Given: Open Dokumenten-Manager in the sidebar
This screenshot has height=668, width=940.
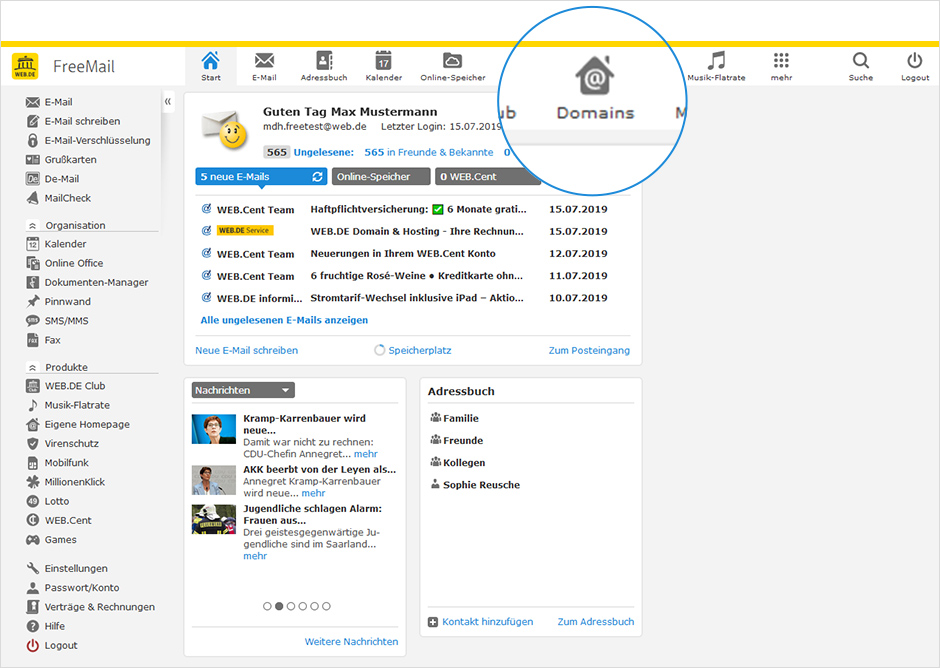Looking at the screenshot, I should click(87, 282).
